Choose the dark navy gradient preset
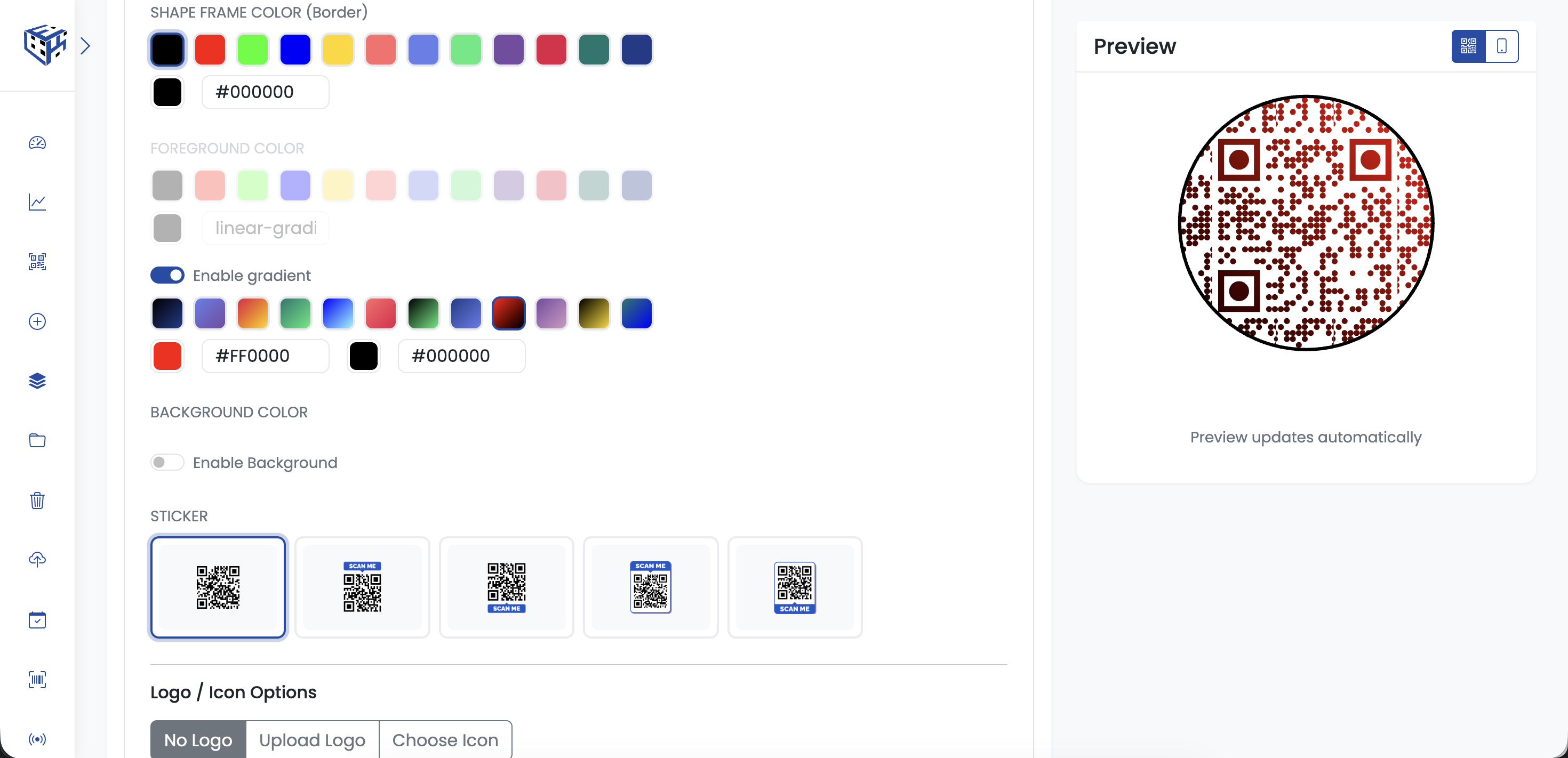Image resolution: width=1568 pixels, height=758 pixels. (167, 313)
